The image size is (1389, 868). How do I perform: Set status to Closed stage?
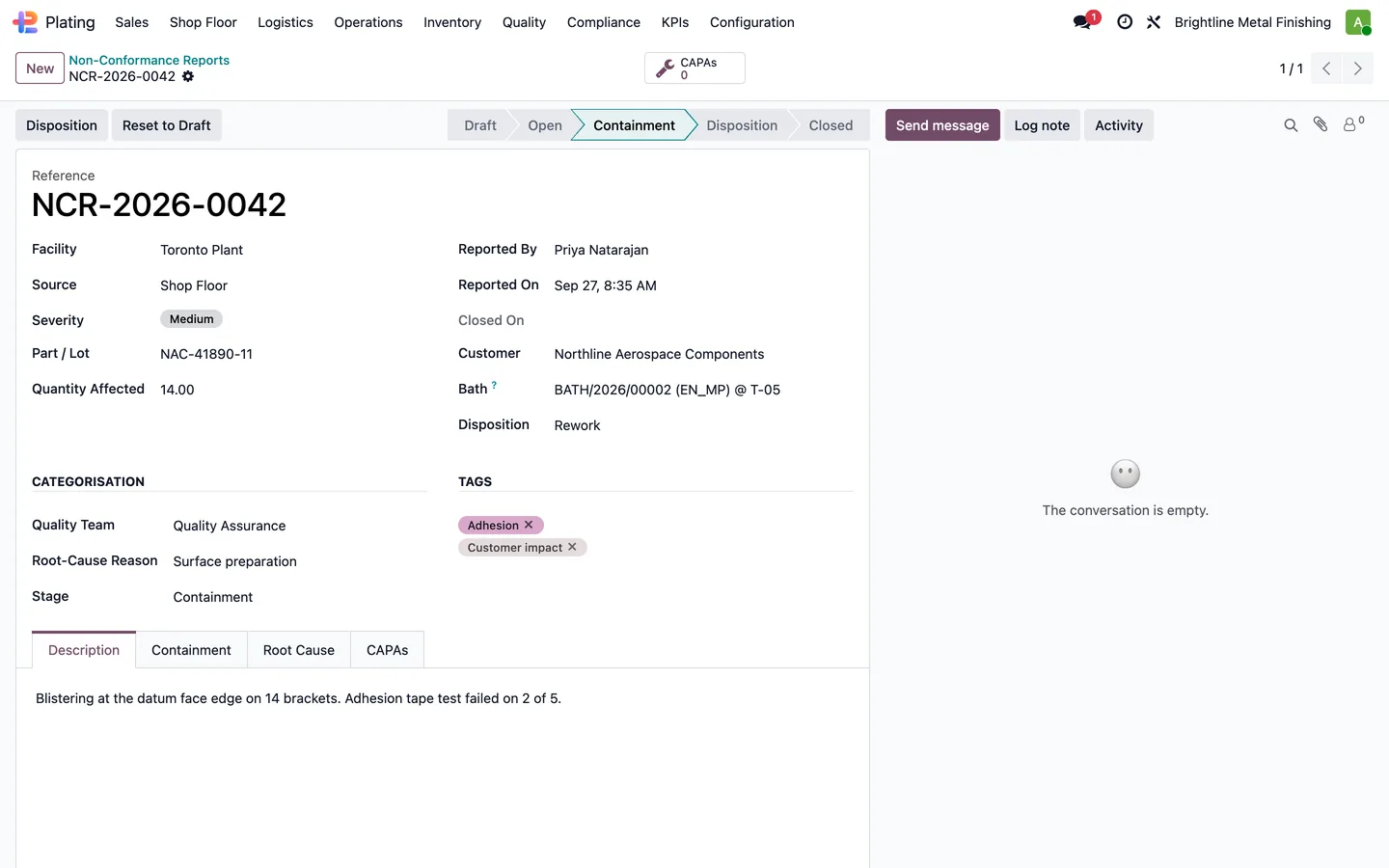pyautogui.click(x=831, y=125)
